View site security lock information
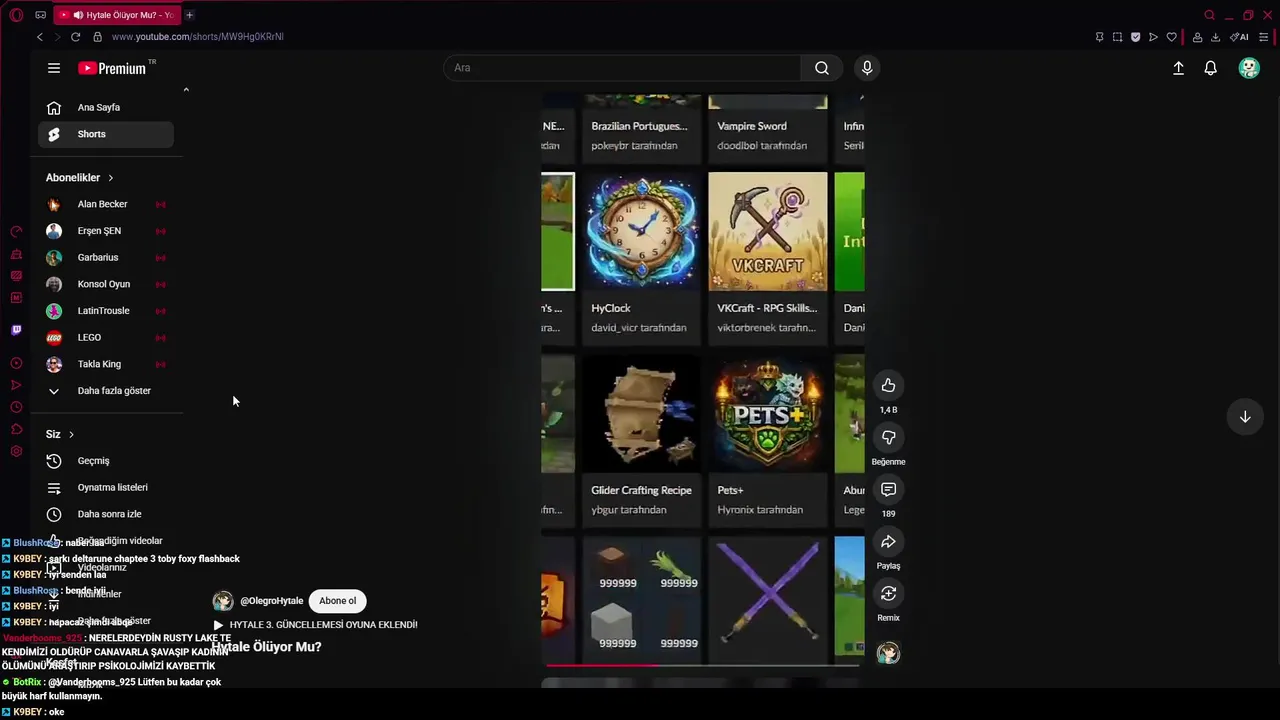Screen dimensions: 1280x720 coord(97,37)
